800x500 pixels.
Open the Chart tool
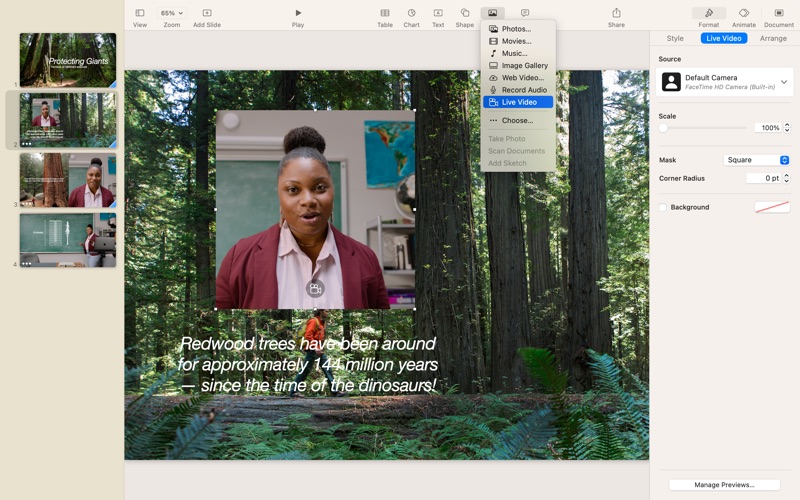click(x=411, y=14)
